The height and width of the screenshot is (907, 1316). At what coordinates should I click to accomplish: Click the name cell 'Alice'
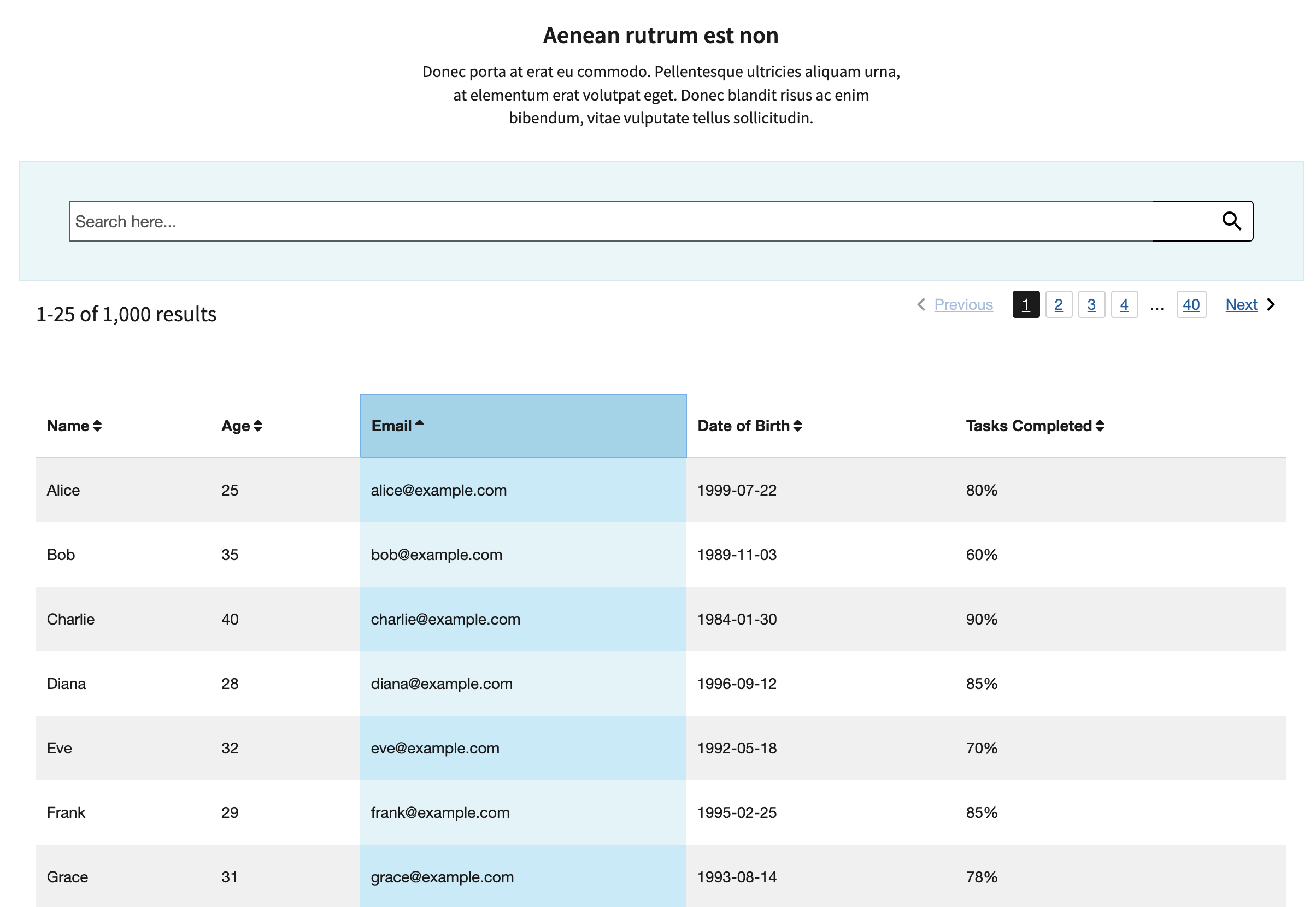[x=63, y=490]
